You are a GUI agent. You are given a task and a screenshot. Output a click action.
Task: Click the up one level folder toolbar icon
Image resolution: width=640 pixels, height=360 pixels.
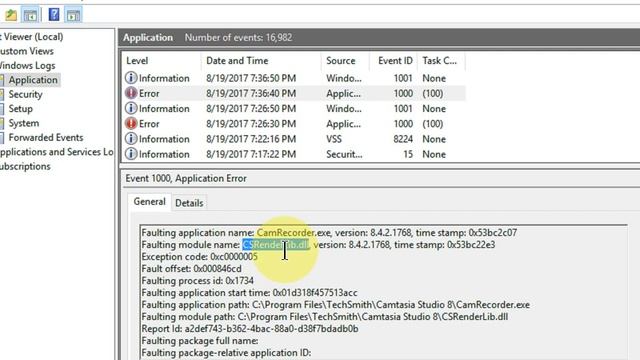[11, 15]
